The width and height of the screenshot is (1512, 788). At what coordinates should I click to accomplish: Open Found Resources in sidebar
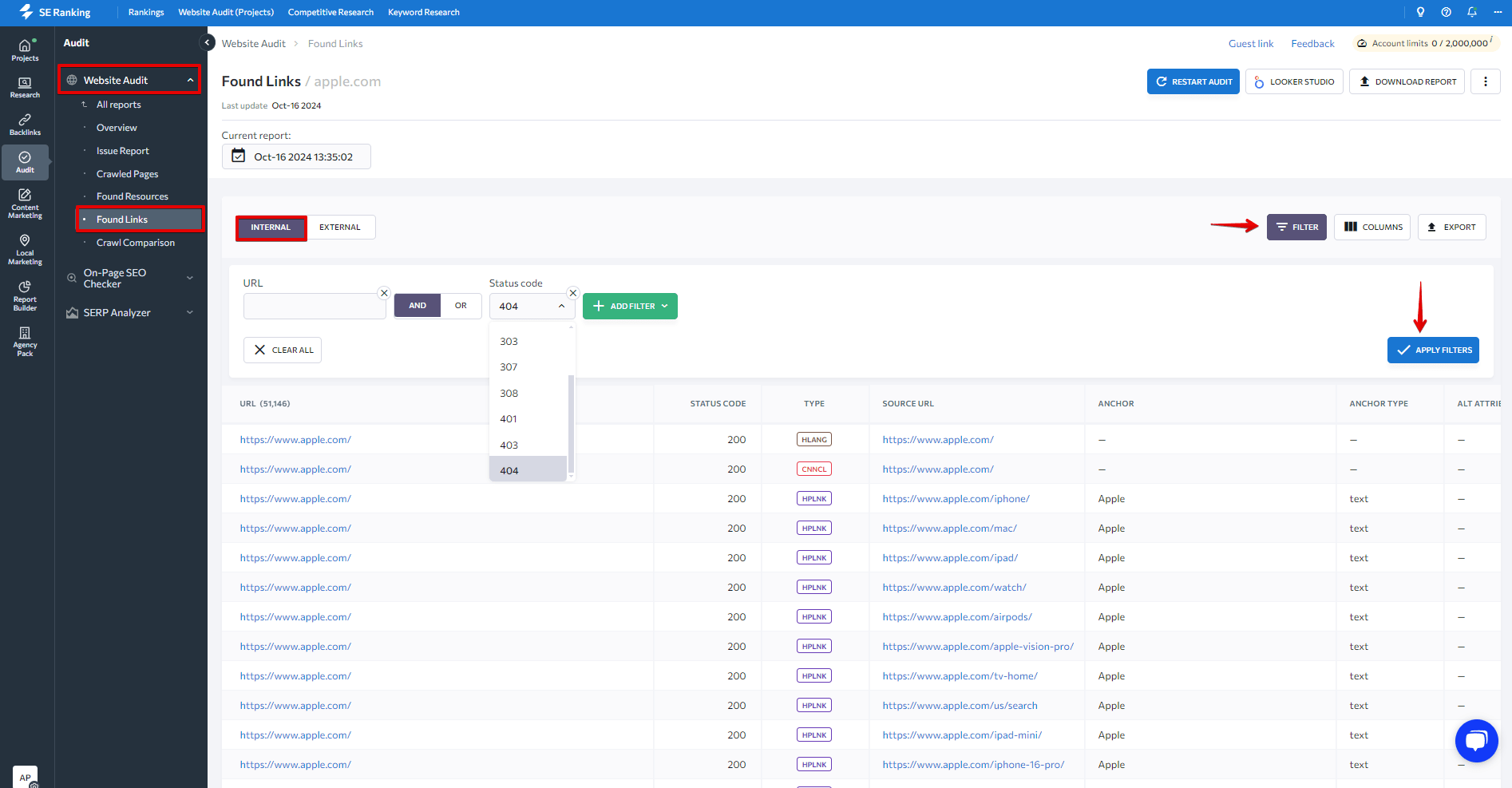(x=133, y=196)
